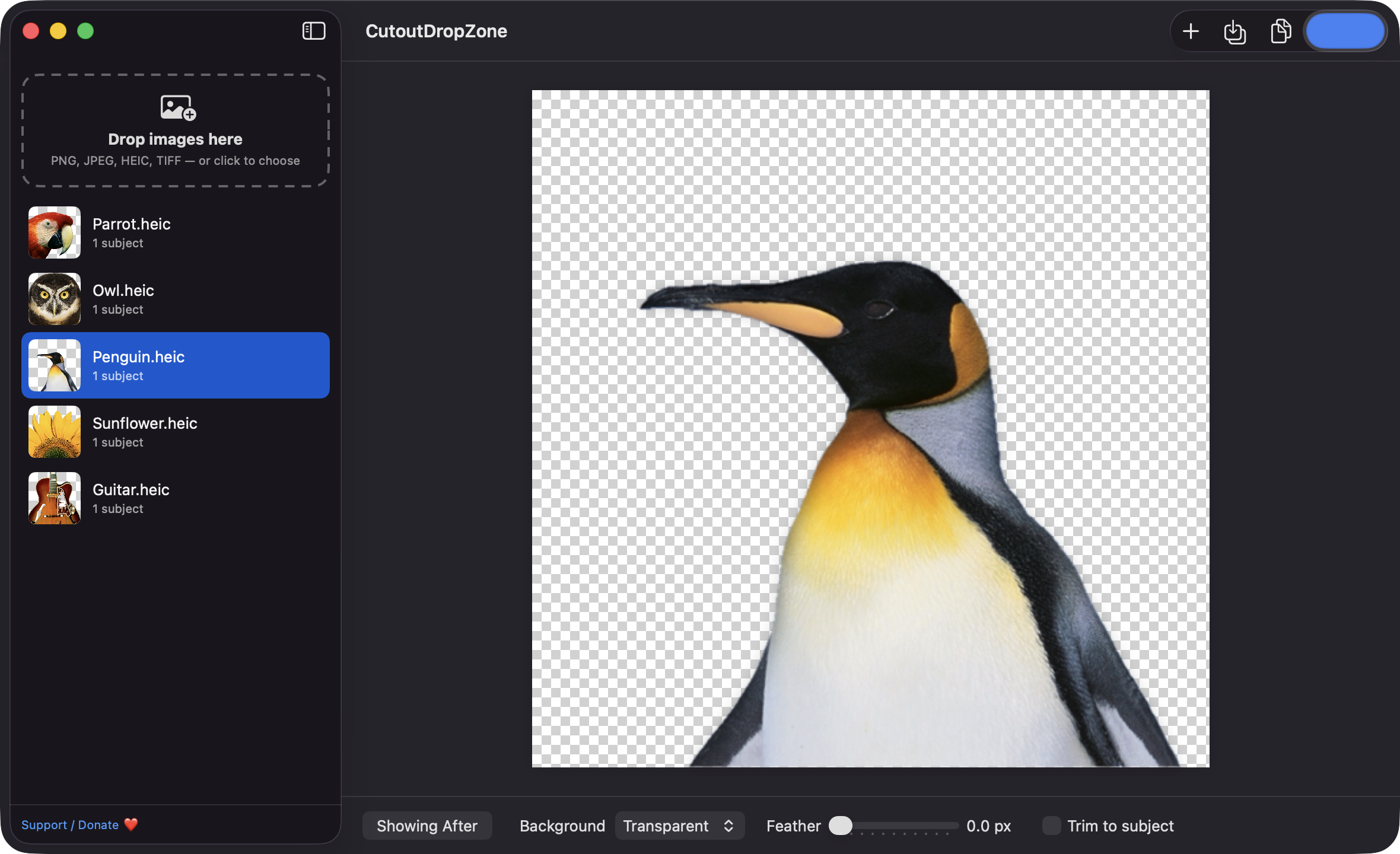Open the Guitar.heic thumbnail
The image size is (1400, 854).
(x=55, y=498)
